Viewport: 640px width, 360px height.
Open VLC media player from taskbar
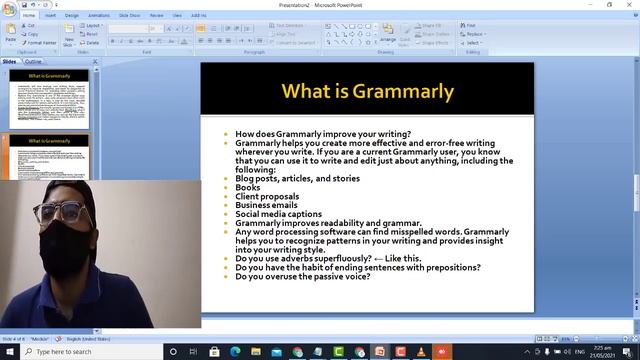[421, 351]
